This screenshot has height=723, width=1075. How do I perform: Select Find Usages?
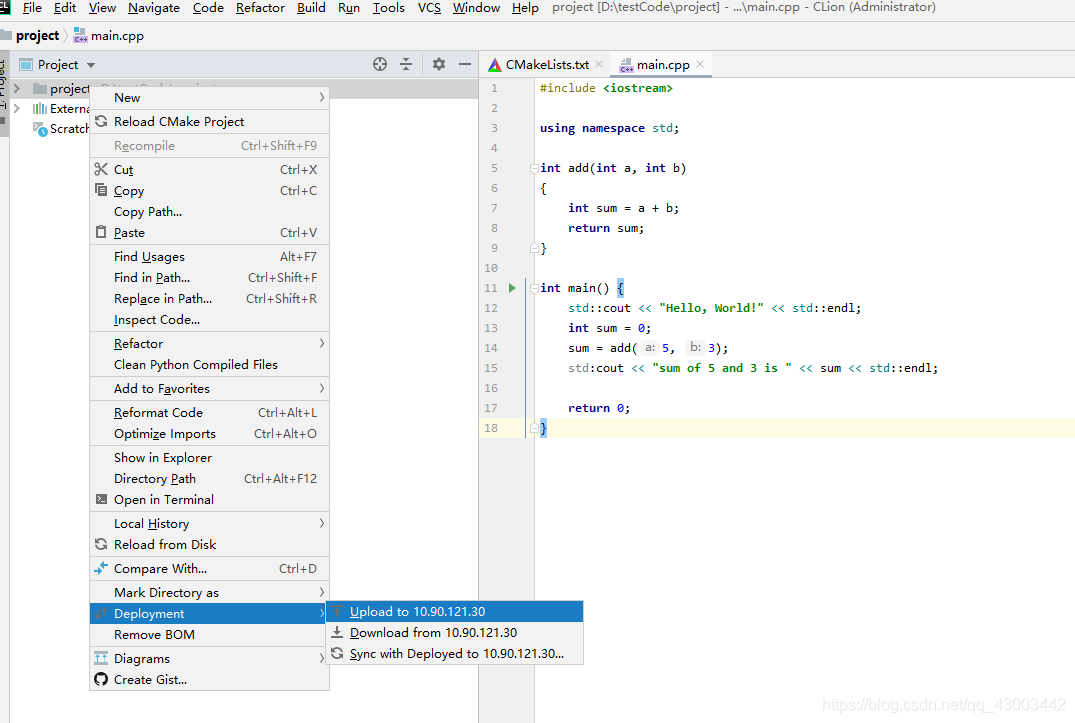(209, 256)
